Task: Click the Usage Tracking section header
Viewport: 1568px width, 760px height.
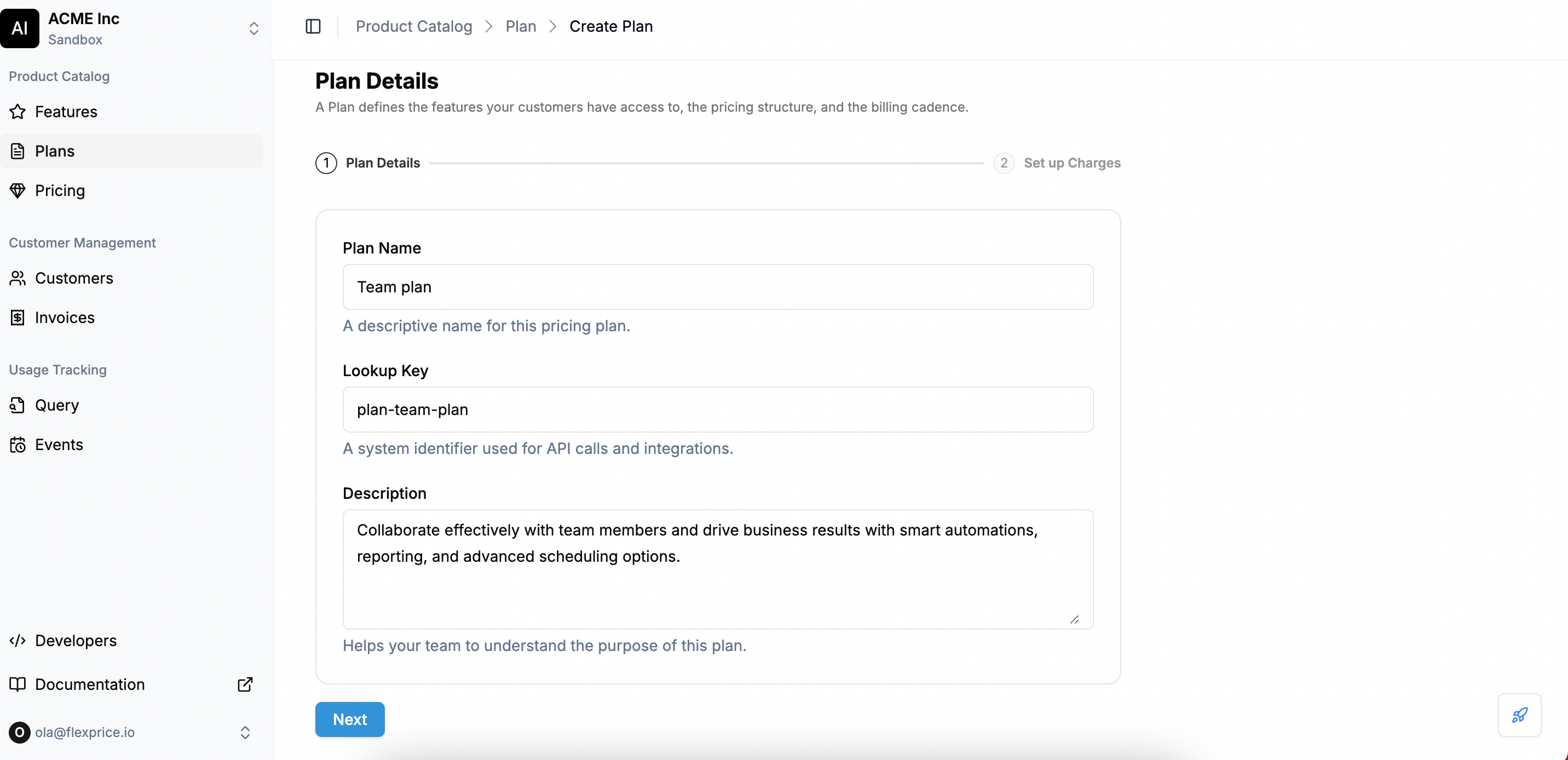Action: tap(58, 370)
